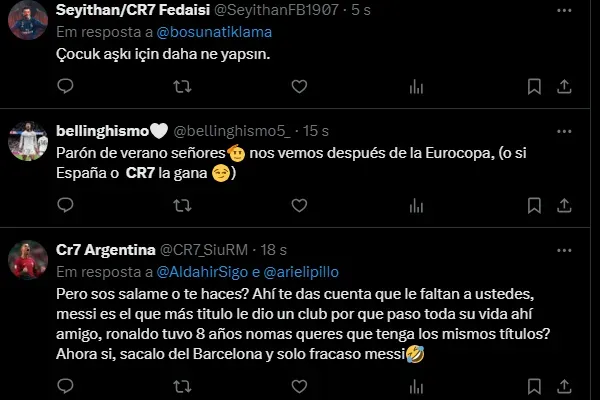600x400 pixels.
Task: Bookmark Seyithan/CR7 Fedaisi's tweet
Action: (534, 87)
